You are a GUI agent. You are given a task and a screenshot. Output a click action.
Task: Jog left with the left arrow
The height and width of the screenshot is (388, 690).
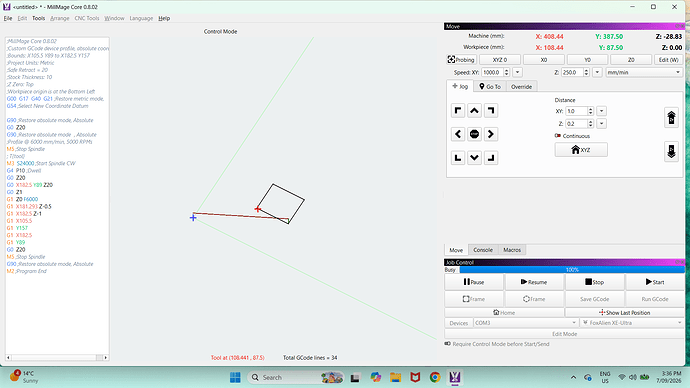pos(458,134)
